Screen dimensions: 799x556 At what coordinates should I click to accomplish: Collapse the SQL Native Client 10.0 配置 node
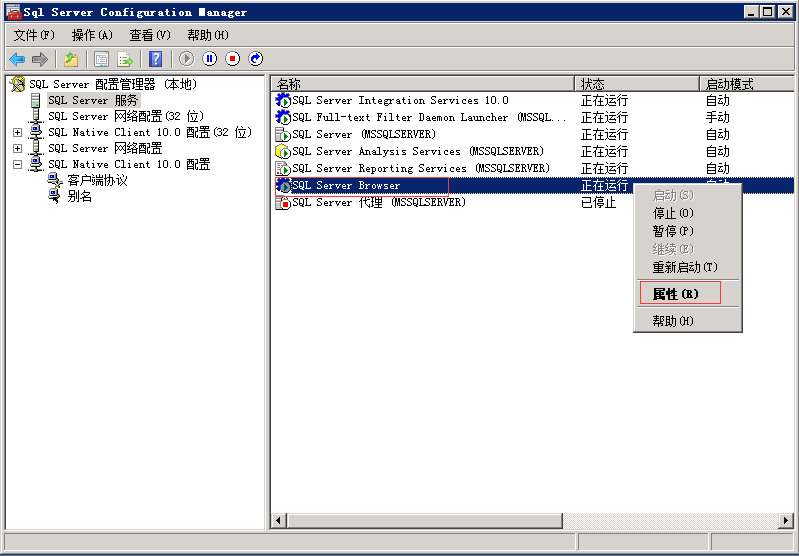18,165
